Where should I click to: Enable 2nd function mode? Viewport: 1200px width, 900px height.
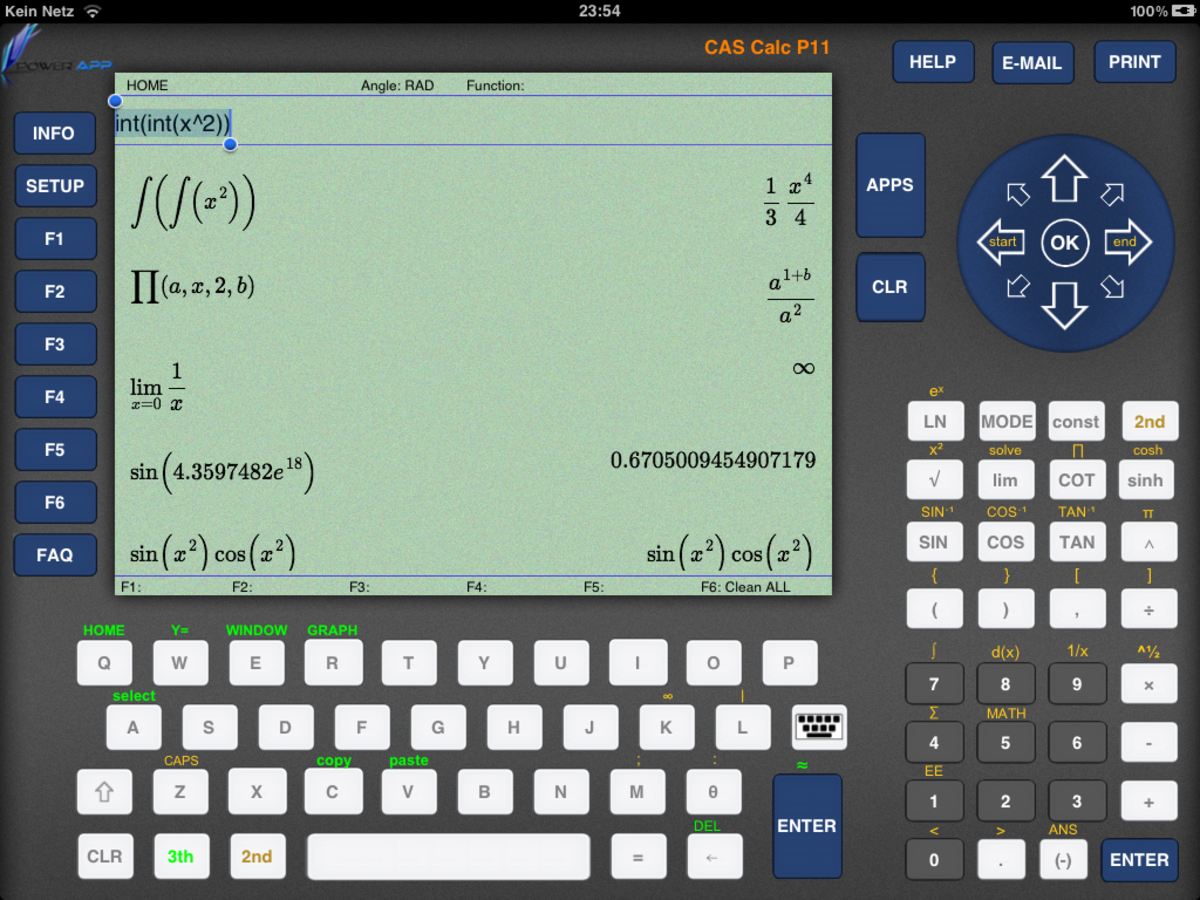tap(1148, 421)
